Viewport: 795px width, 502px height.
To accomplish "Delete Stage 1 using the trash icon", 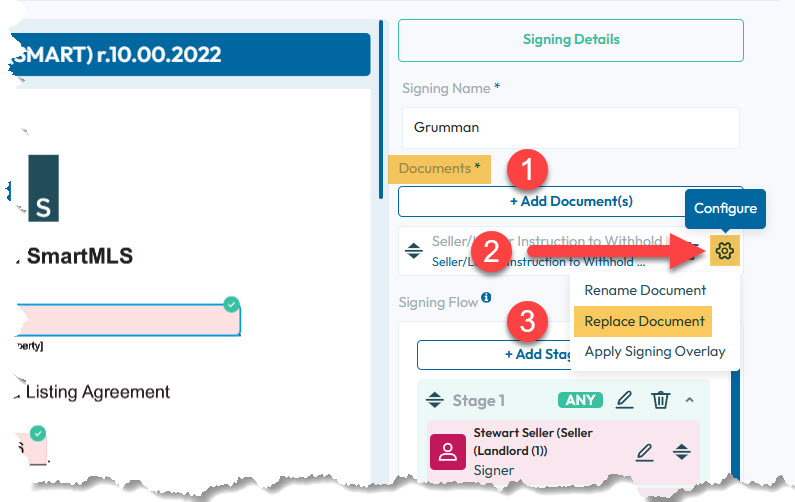I will pyautogui.click(x=660, y=400).
